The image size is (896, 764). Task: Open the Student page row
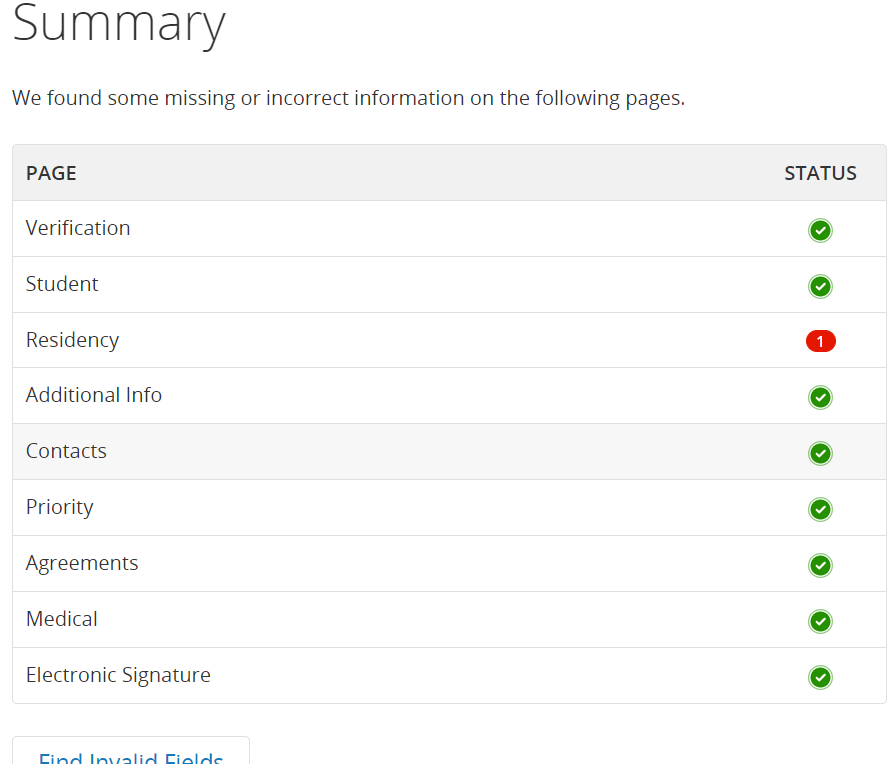coord(62,284)
